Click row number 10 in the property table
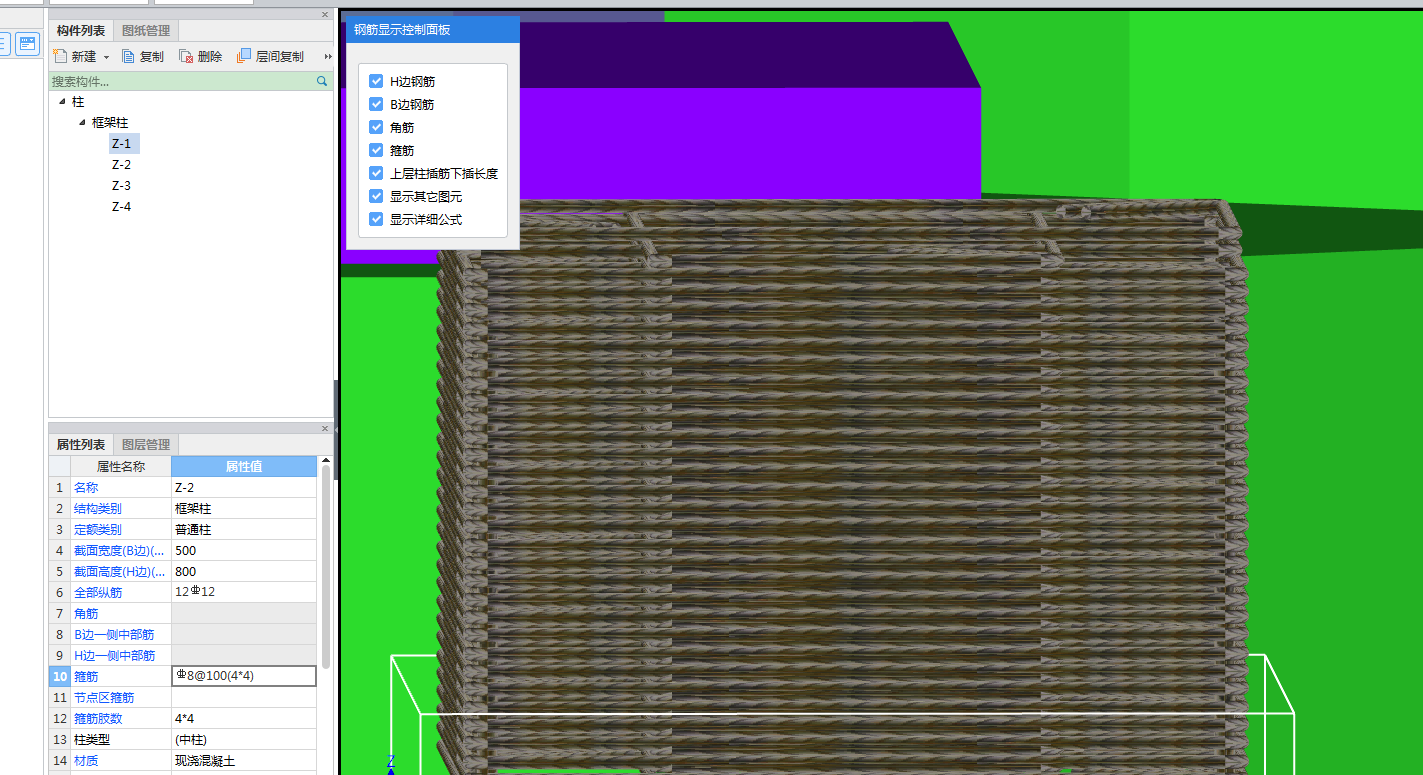Viewport: 1423px width, 775px height. [60, 676]
